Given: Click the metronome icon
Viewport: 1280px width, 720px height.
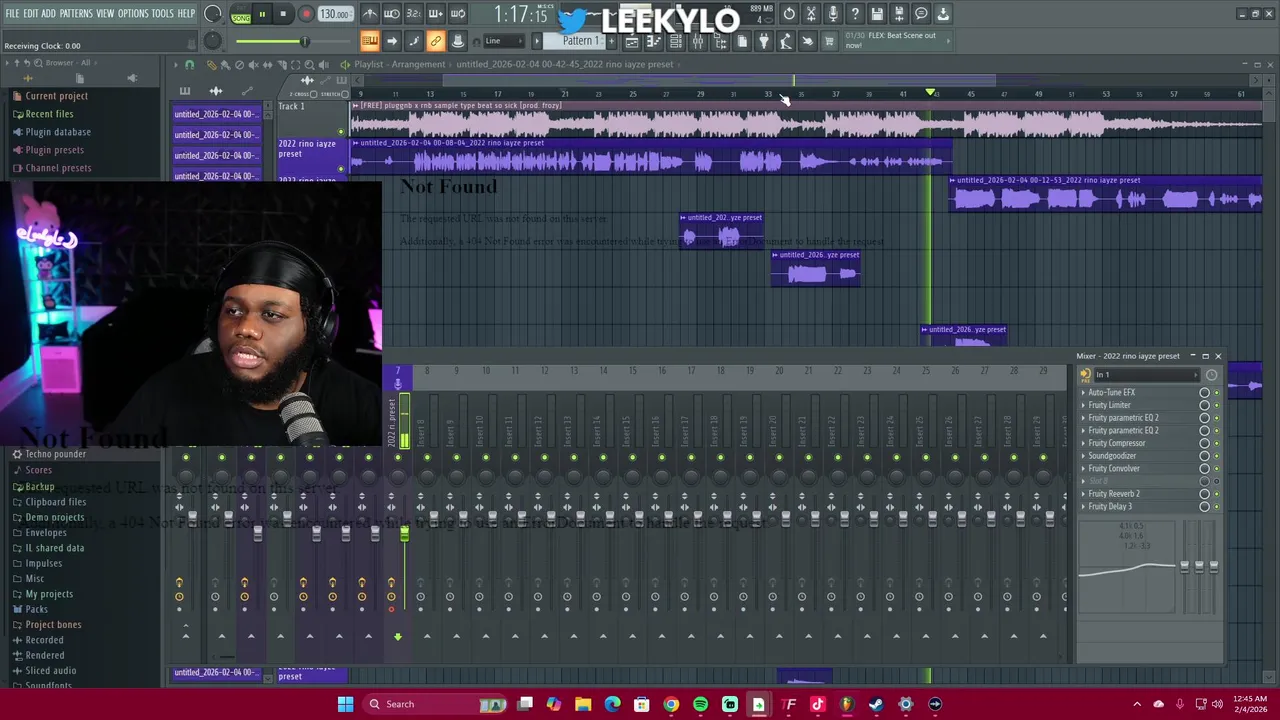Looking at the screenshot, I should click(x=370, y=14).
